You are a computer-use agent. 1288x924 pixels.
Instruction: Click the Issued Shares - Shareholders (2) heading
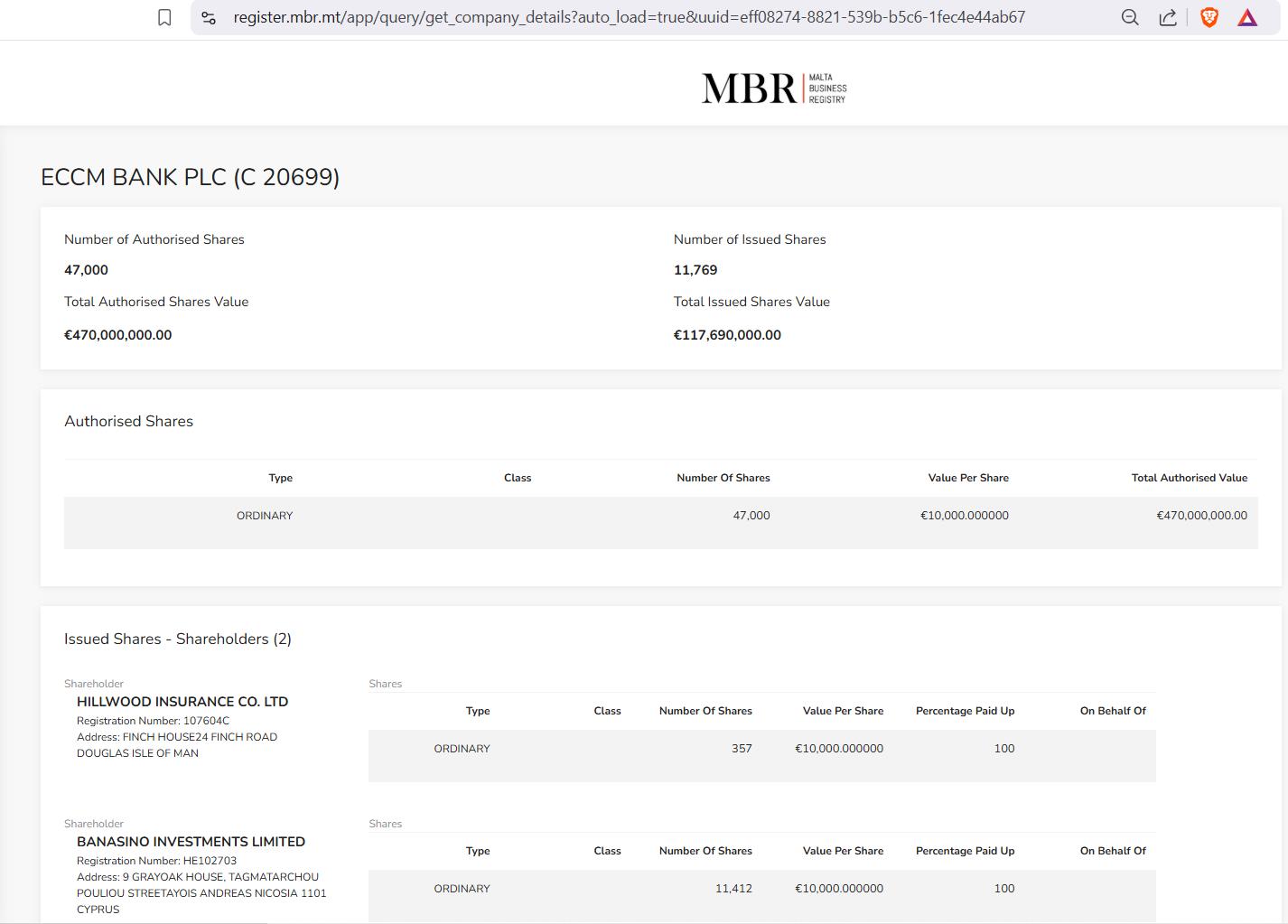178,639
